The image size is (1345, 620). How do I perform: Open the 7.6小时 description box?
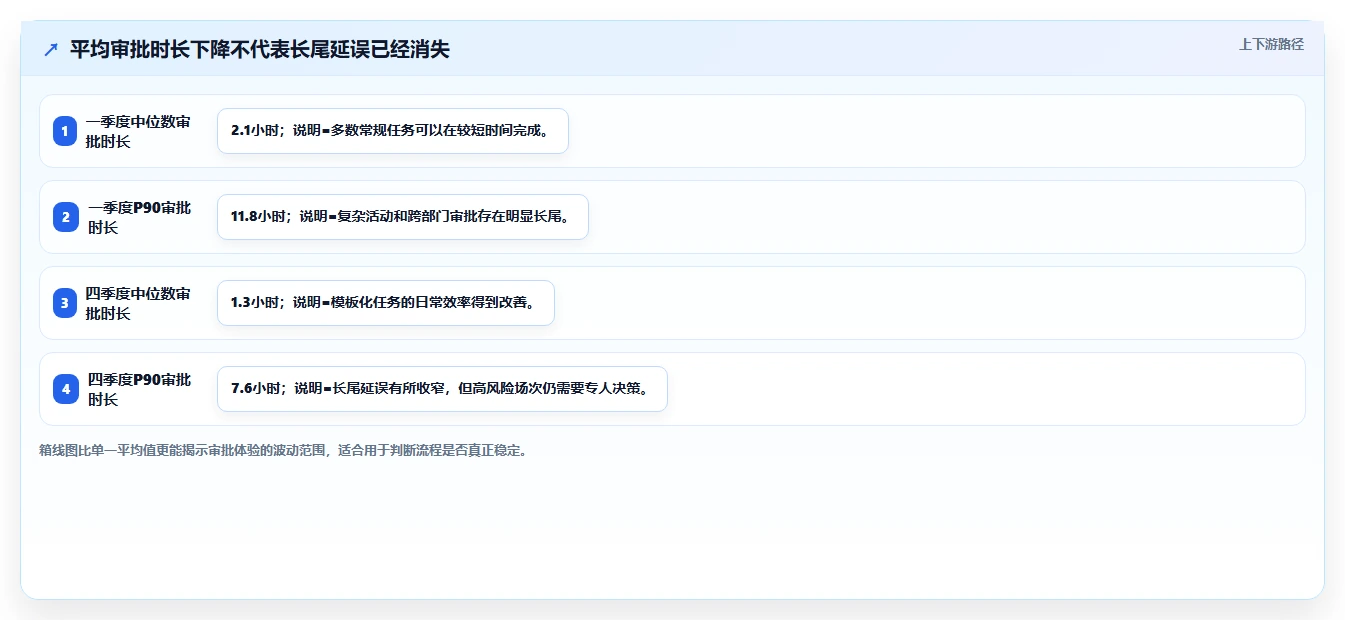442,389
